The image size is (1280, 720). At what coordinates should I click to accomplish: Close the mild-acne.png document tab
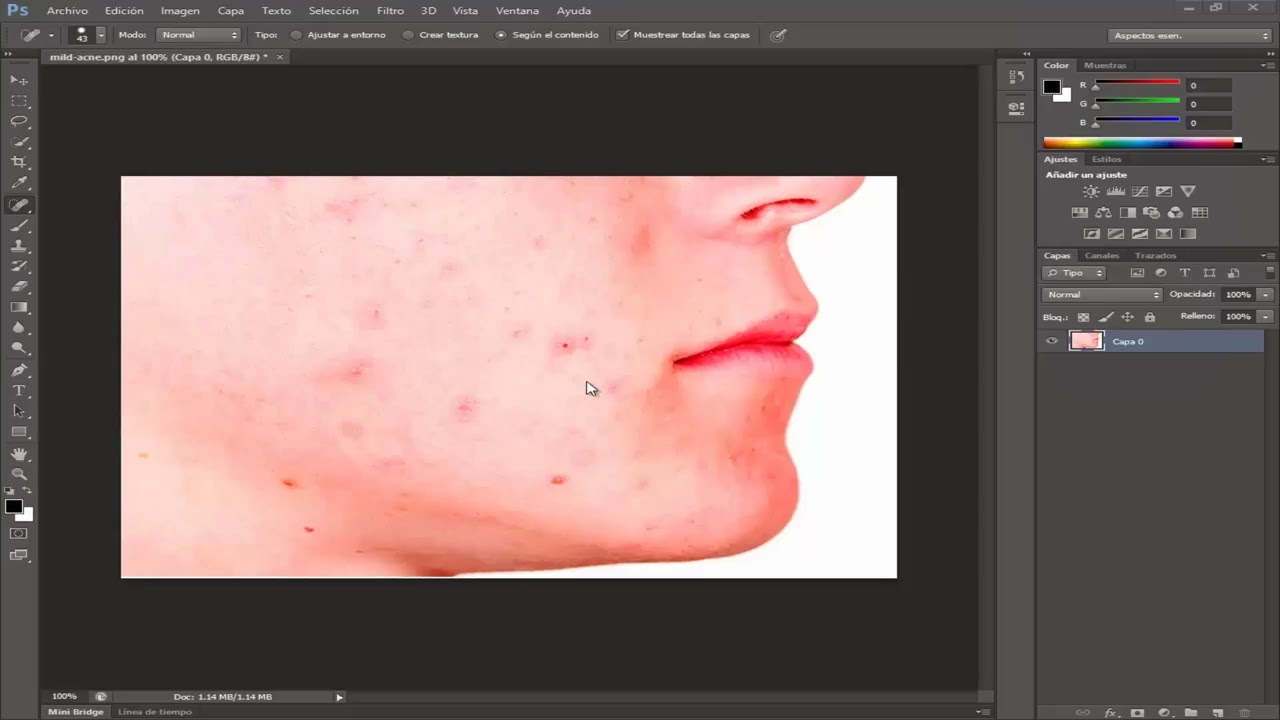coord(280,57)
